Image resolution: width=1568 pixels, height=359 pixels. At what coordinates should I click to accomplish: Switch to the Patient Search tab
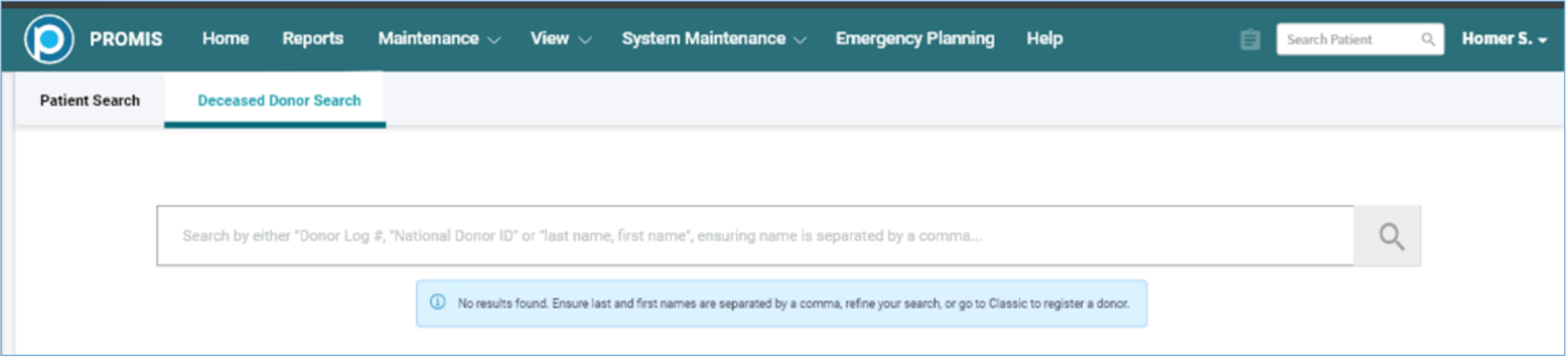90,100
